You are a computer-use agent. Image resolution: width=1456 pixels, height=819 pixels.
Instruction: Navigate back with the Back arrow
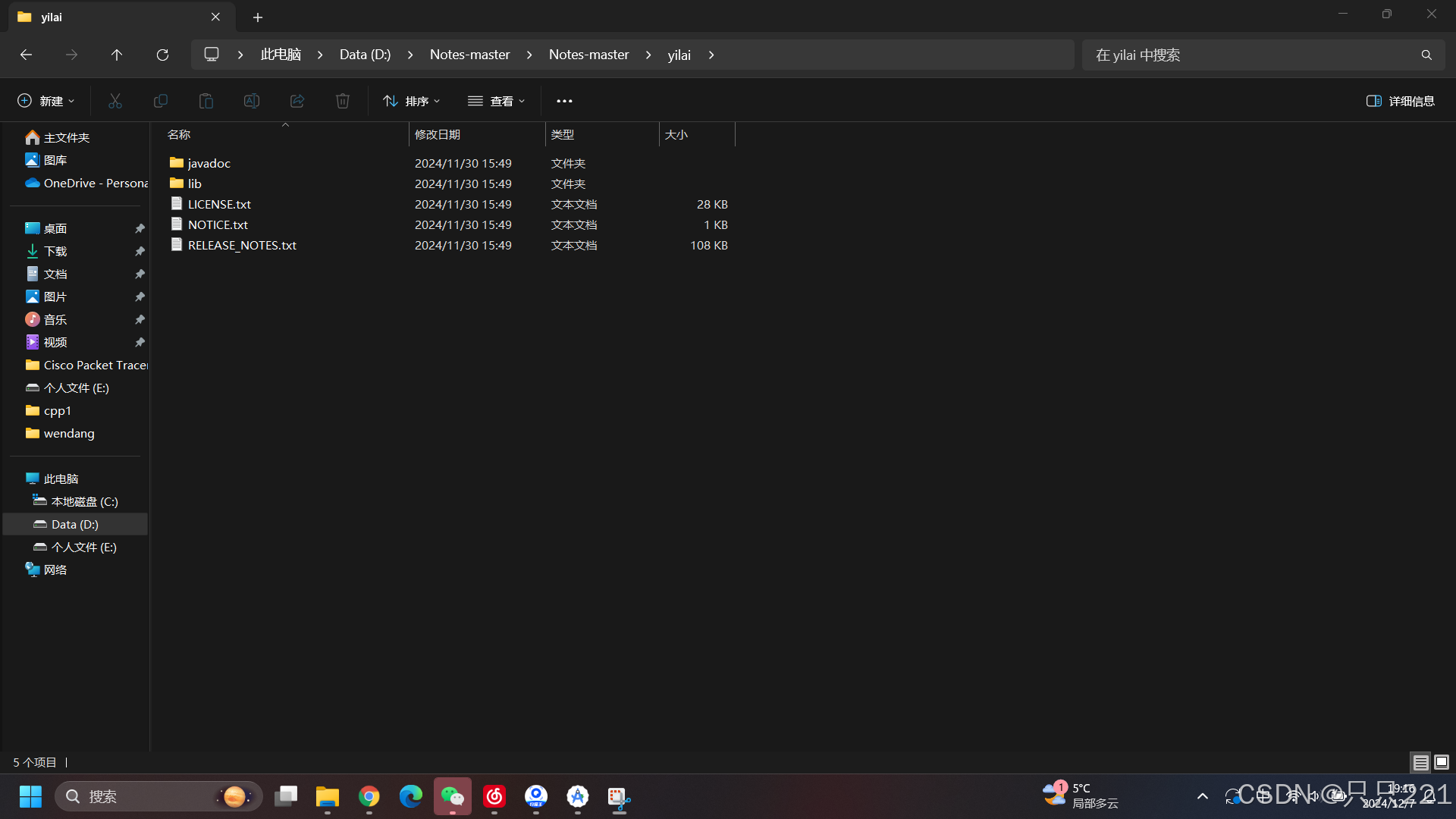coord(26,55)
